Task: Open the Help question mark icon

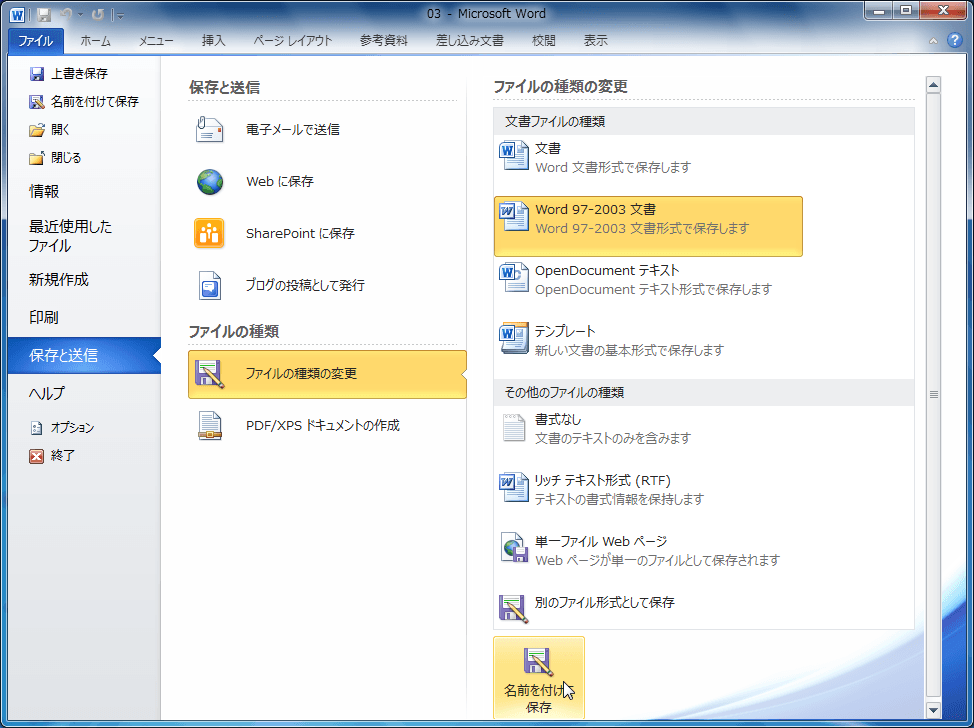Action: pos(954,40)
